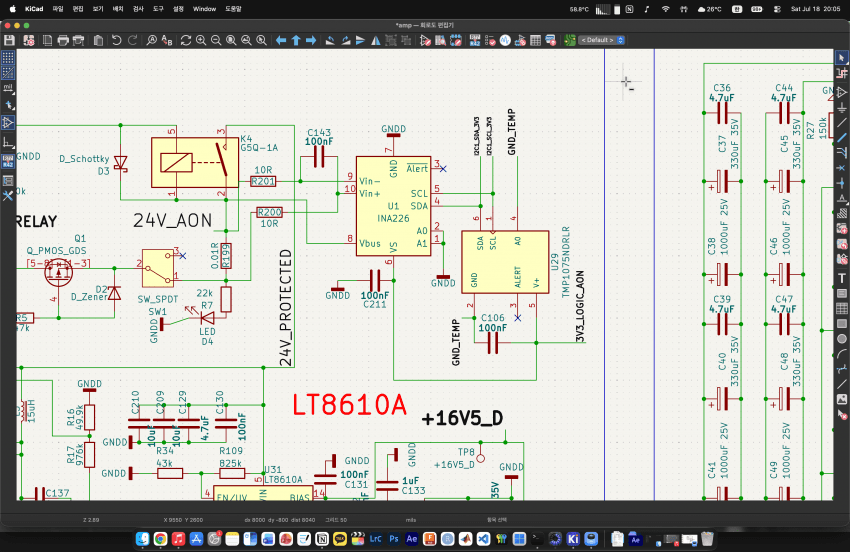The width and height of the screenshot is (850, 552).
Task: Open the 편집 (Edit) menu
Action: tap(78, 9)
